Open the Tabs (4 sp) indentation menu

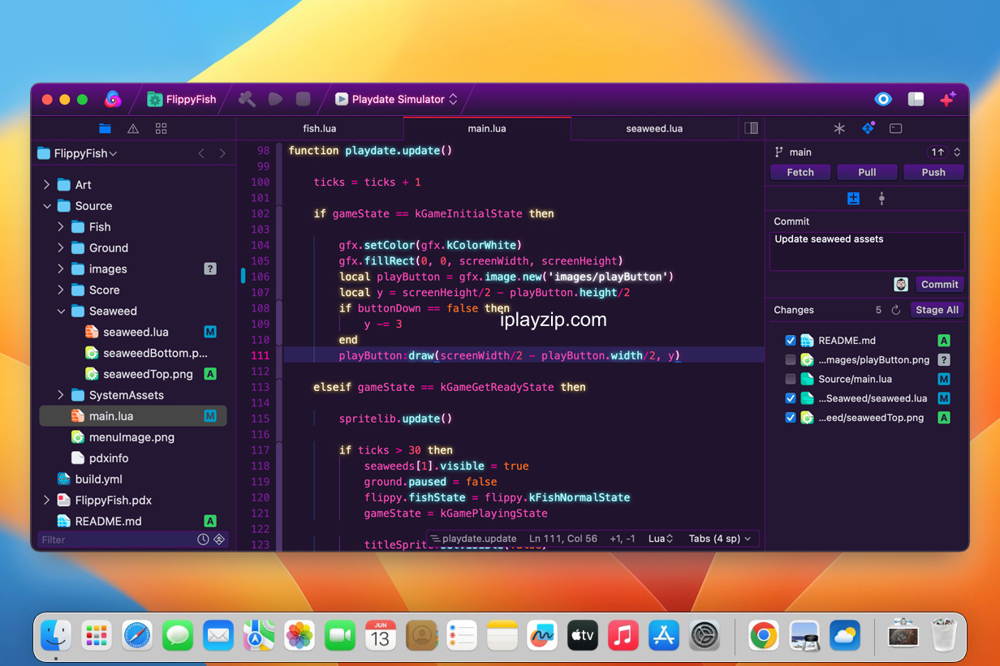[720, 538]
